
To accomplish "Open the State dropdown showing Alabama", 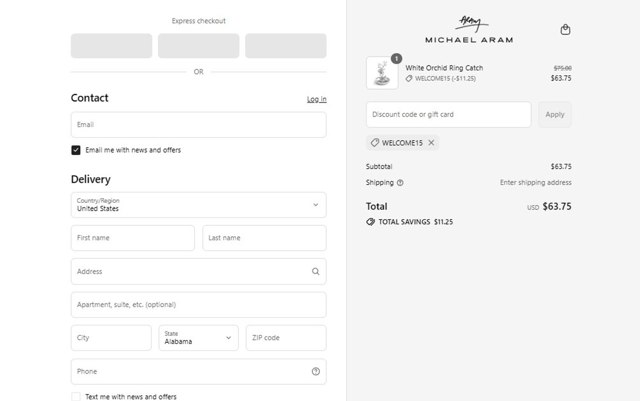I will pos(198,338).
